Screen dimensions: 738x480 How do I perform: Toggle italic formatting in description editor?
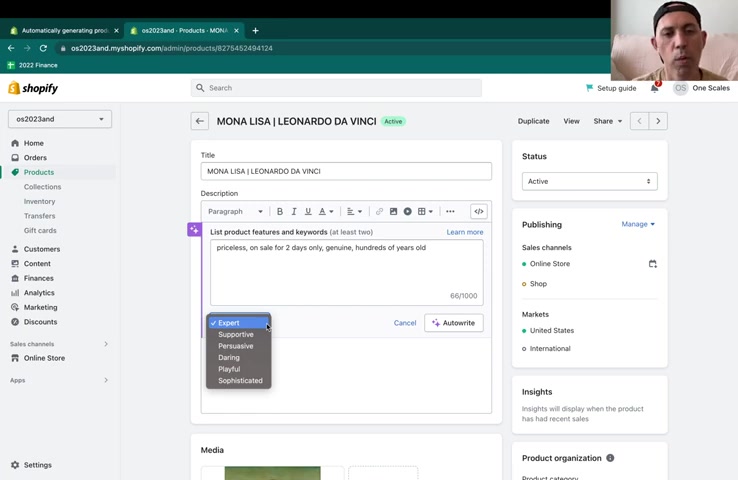coord(294,212)
